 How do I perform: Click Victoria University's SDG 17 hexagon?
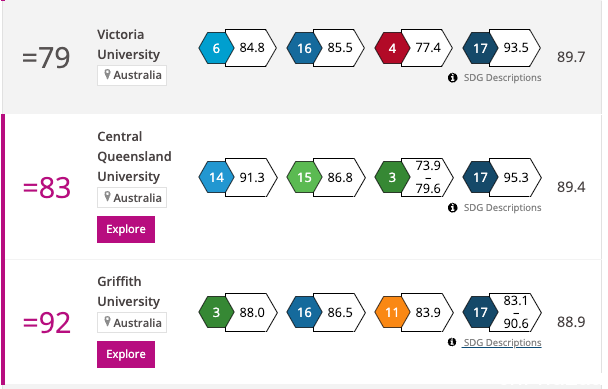coord(480,48)
